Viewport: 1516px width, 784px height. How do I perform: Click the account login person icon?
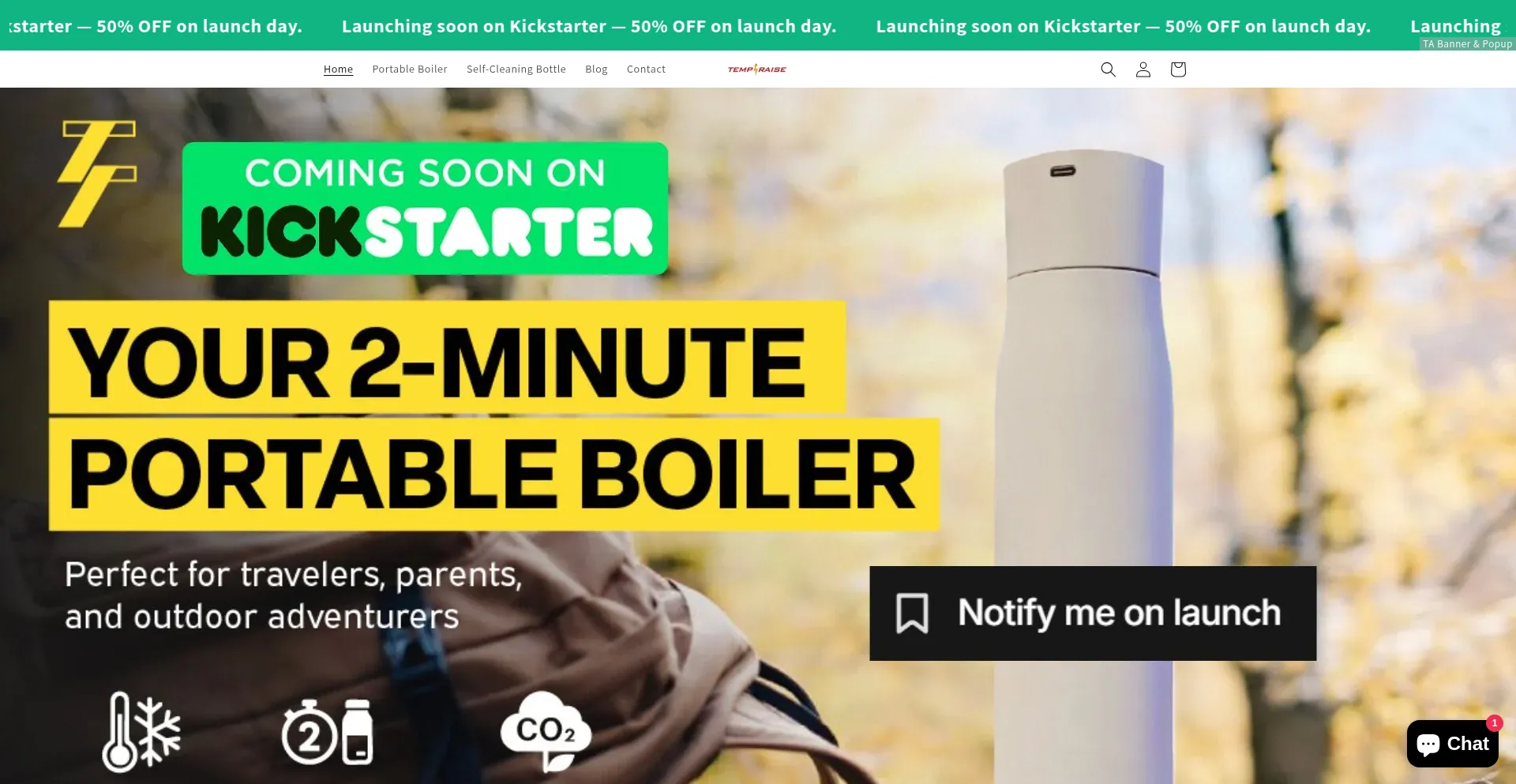pos(1143,69)
